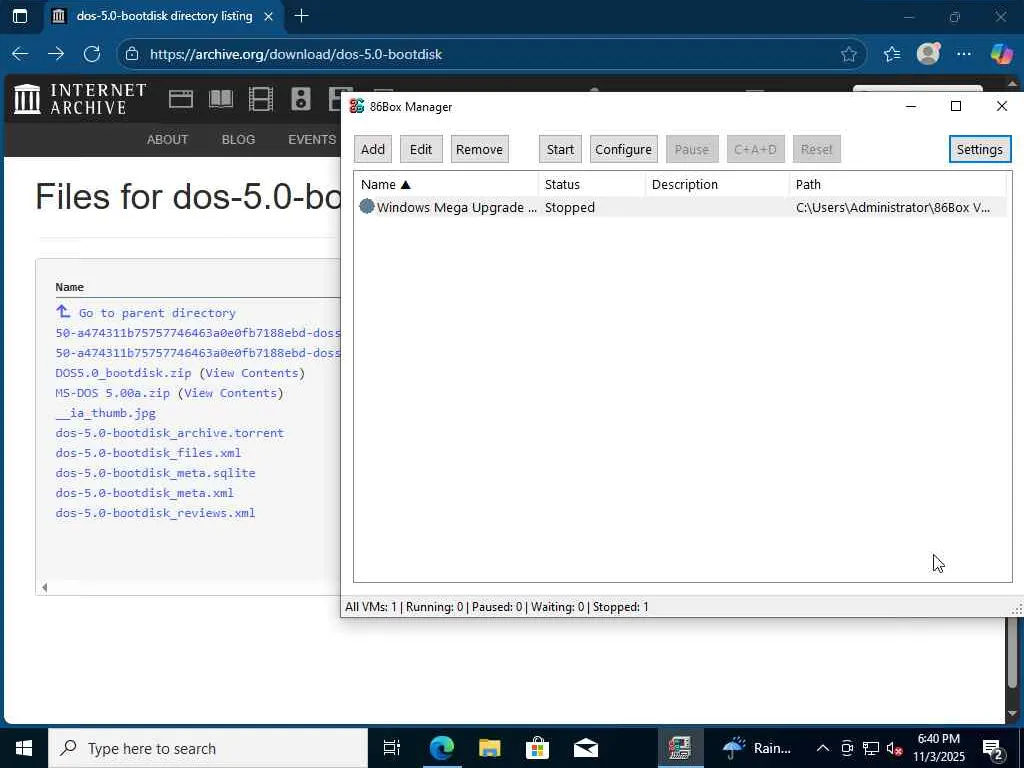Click the Stopped status cell
The image size is (1024, 768).
[569, 207]
